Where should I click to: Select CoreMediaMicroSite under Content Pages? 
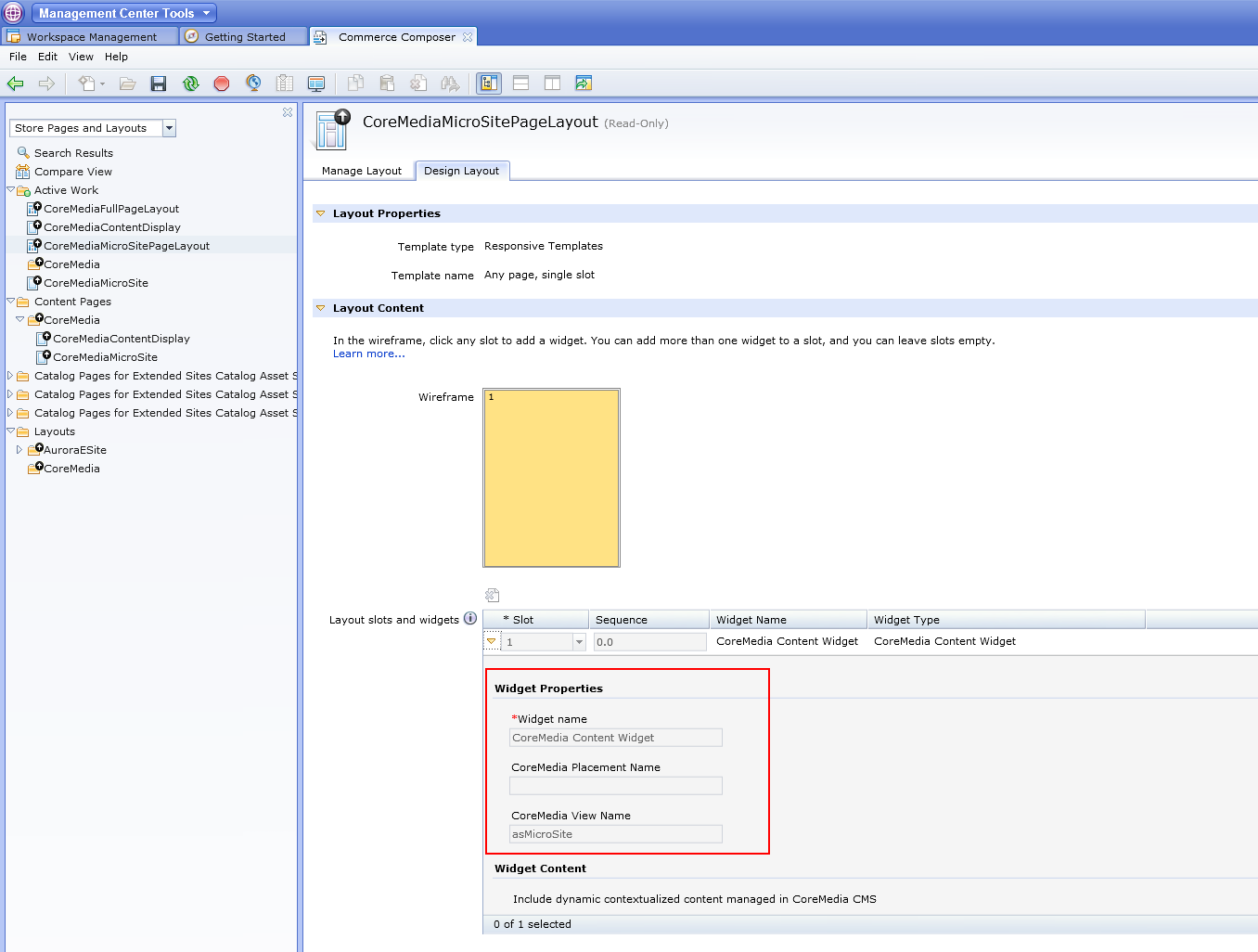click(105, 357)
